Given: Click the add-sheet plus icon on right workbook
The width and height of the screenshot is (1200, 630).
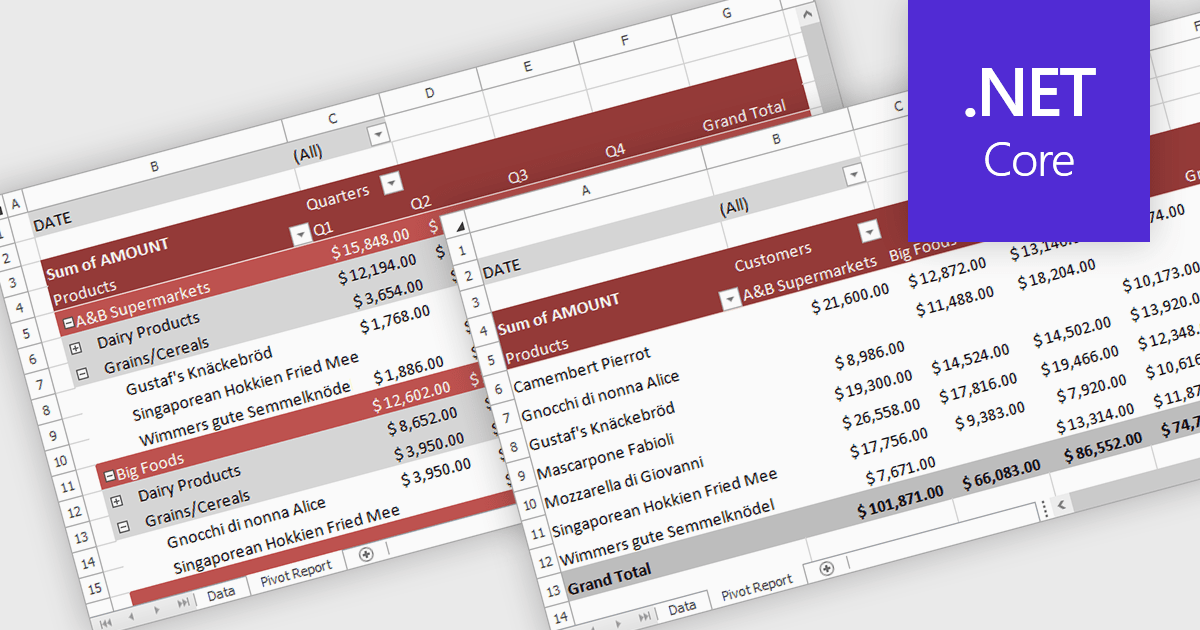Looking at the screenshot, I should pos(826,569).
